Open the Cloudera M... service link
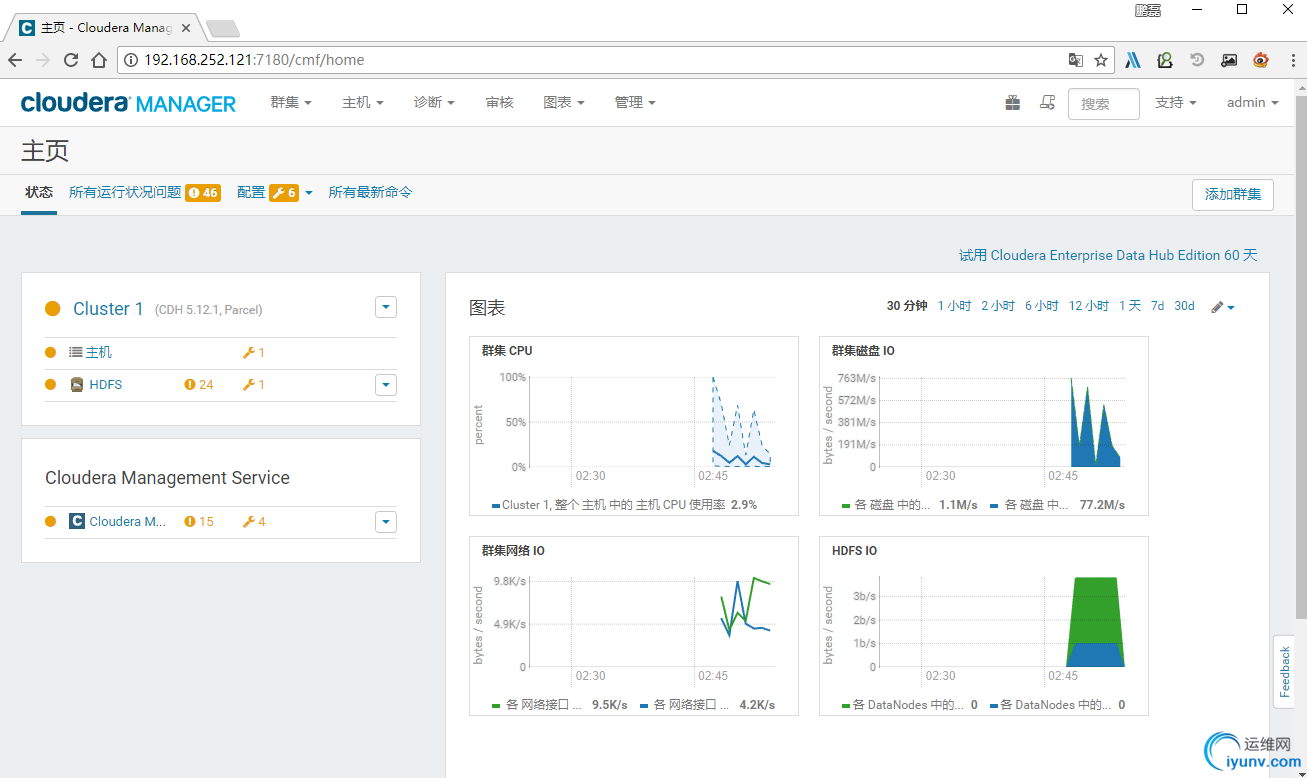The width and height of the screenshot is (1307, 778). (128, 522)
